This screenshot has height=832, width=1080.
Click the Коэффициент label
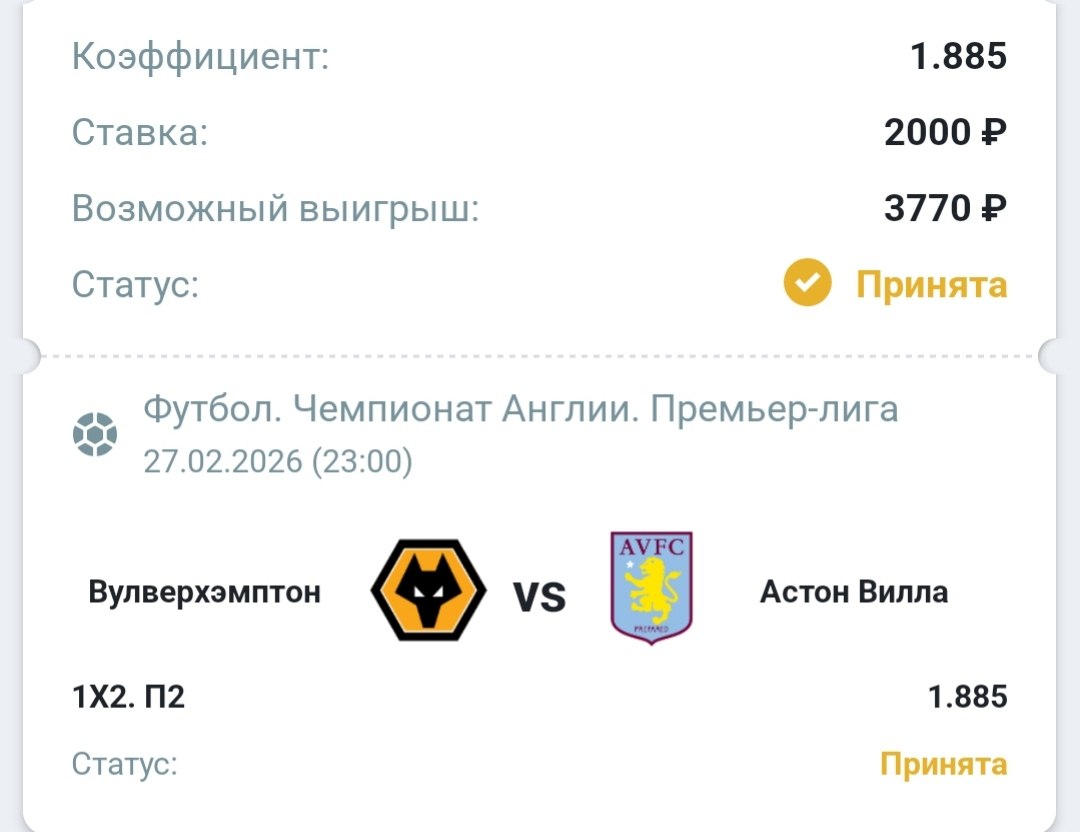(201, 56)
